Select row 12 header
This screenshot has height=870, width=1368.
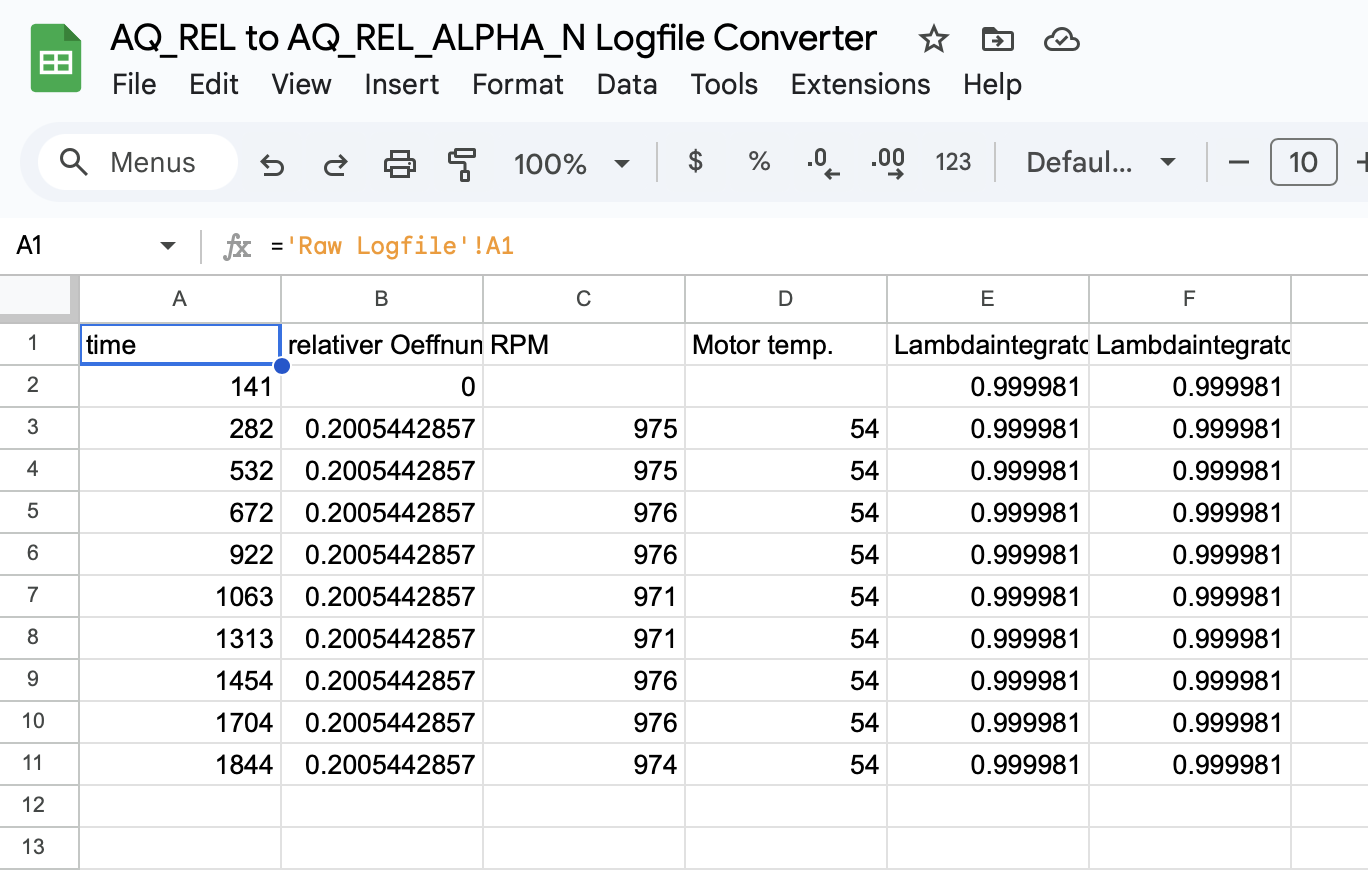pyautogui.click(x=40, y=806)
